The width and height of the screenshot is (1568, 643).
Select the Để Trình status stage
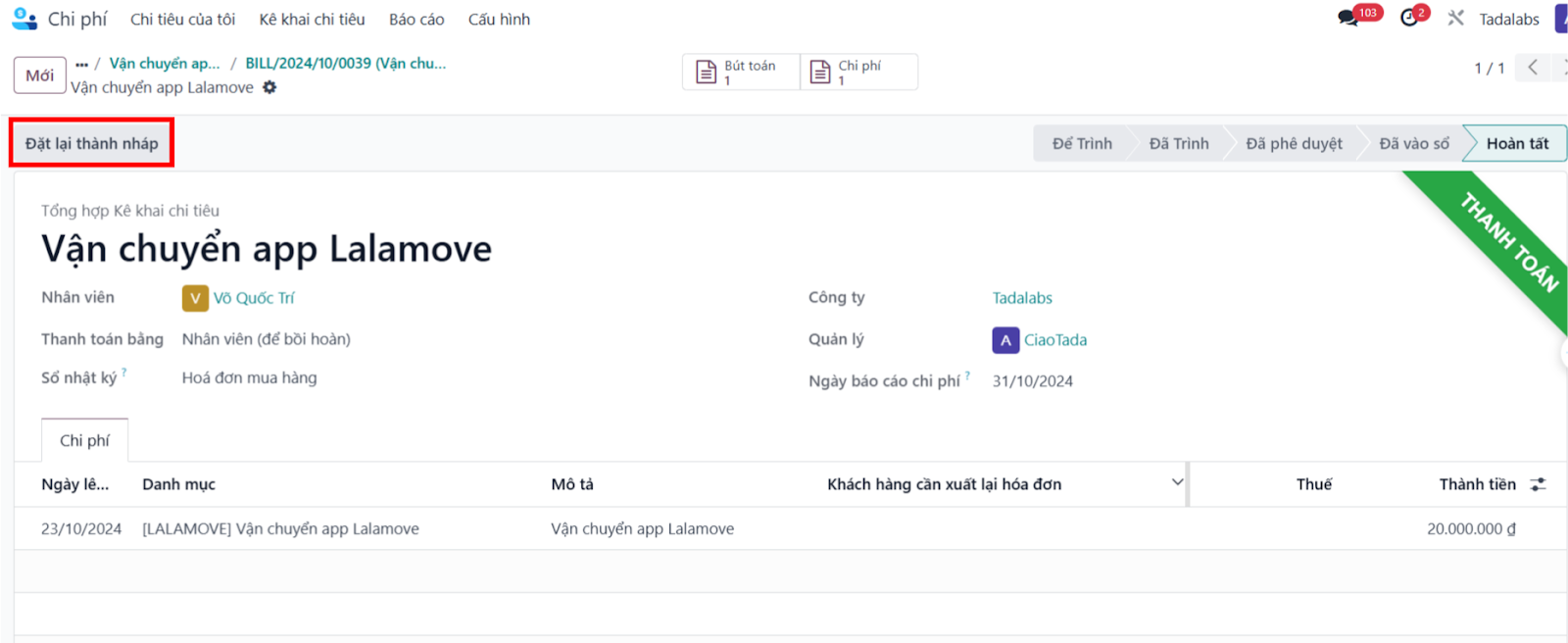1082,143
